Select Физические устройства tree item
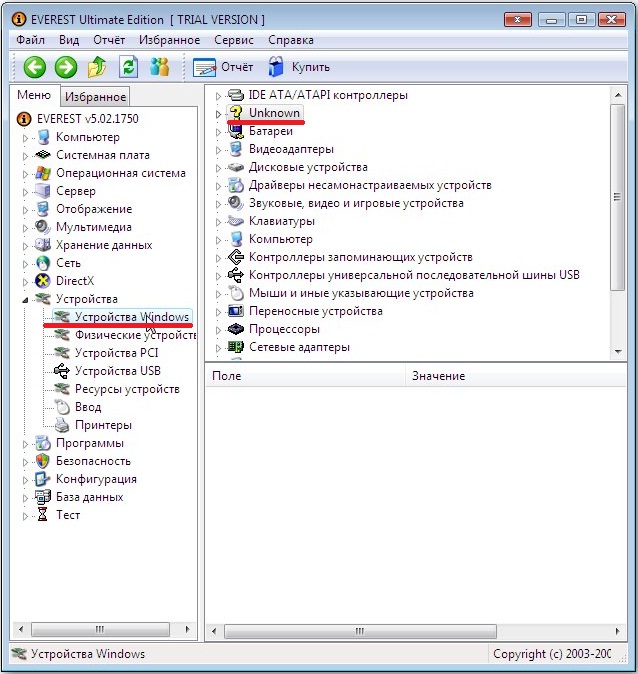The width and height of the screenshot is (638, 674). (135, 335)
